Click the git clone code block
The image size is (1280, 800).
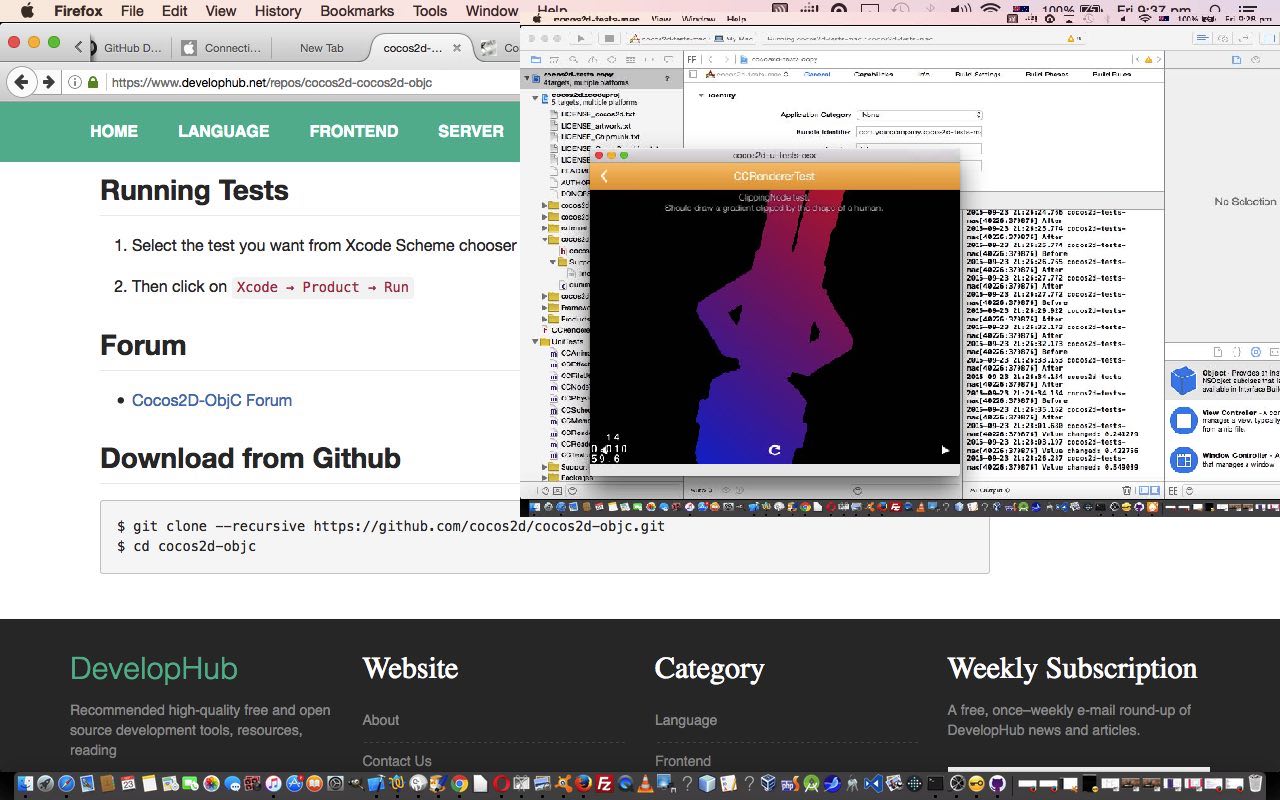pos(545,537)
